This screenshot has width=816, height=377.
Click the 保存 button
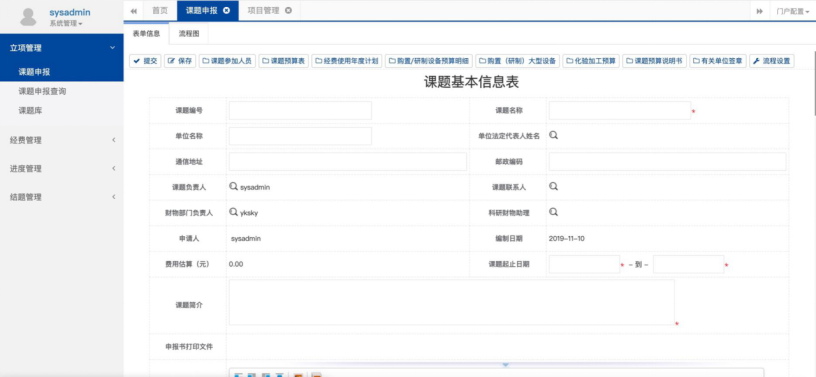[180, 61]
